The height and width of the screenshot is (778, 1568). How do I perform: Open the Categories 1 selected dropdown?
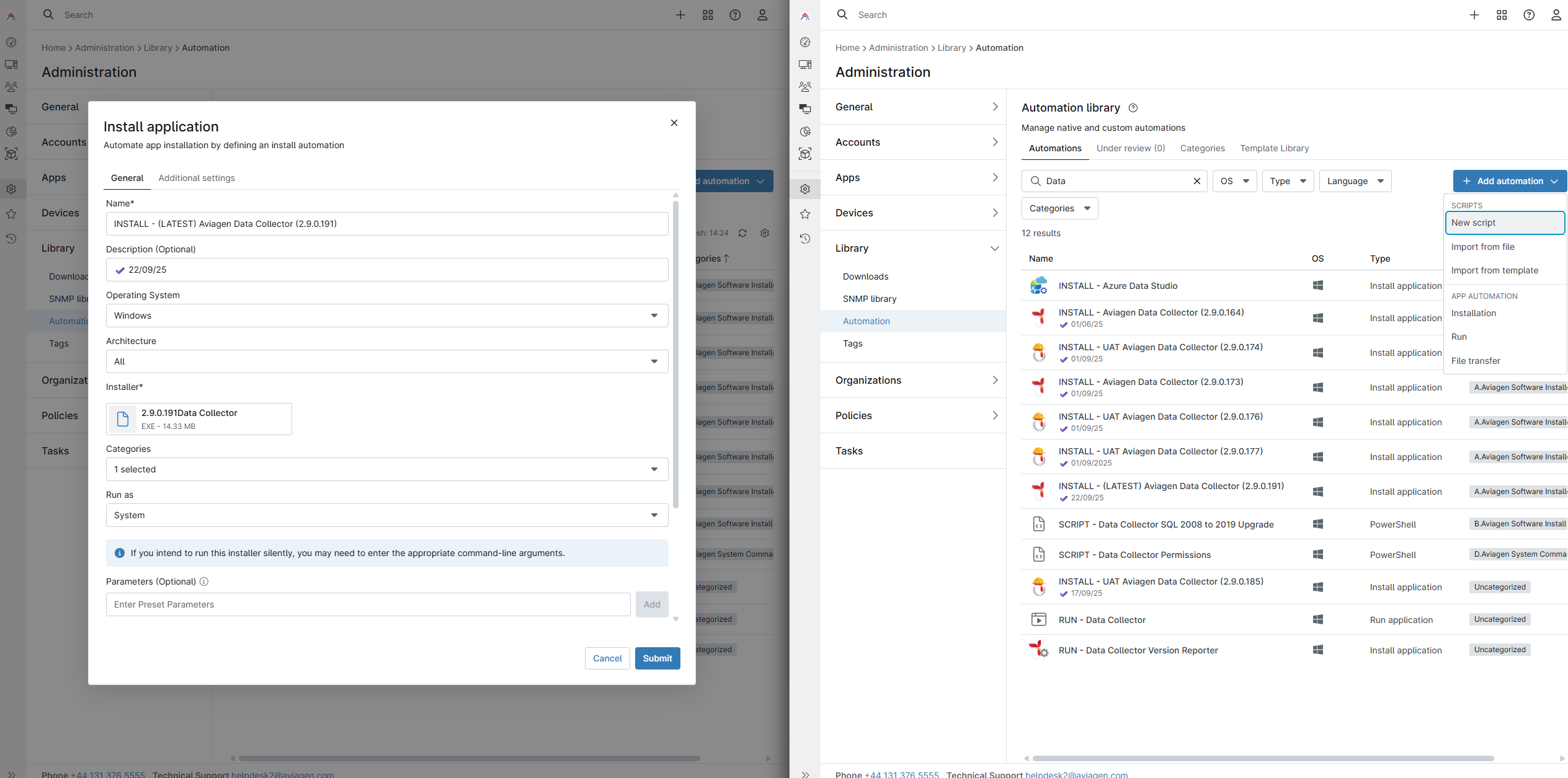[x=386, y=469]
